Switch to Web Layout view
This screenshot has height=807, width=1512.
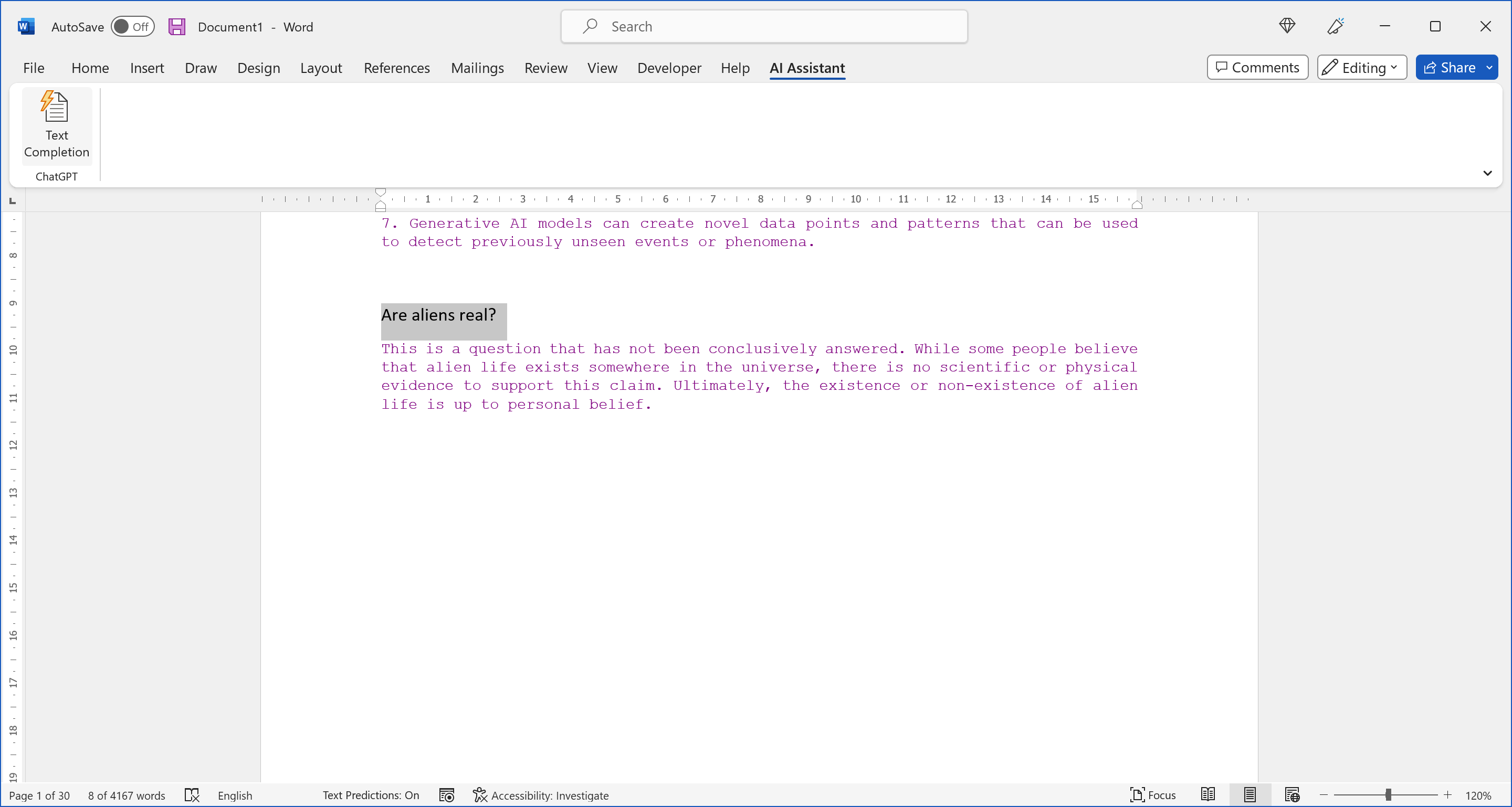click(x=1292, y=795)
